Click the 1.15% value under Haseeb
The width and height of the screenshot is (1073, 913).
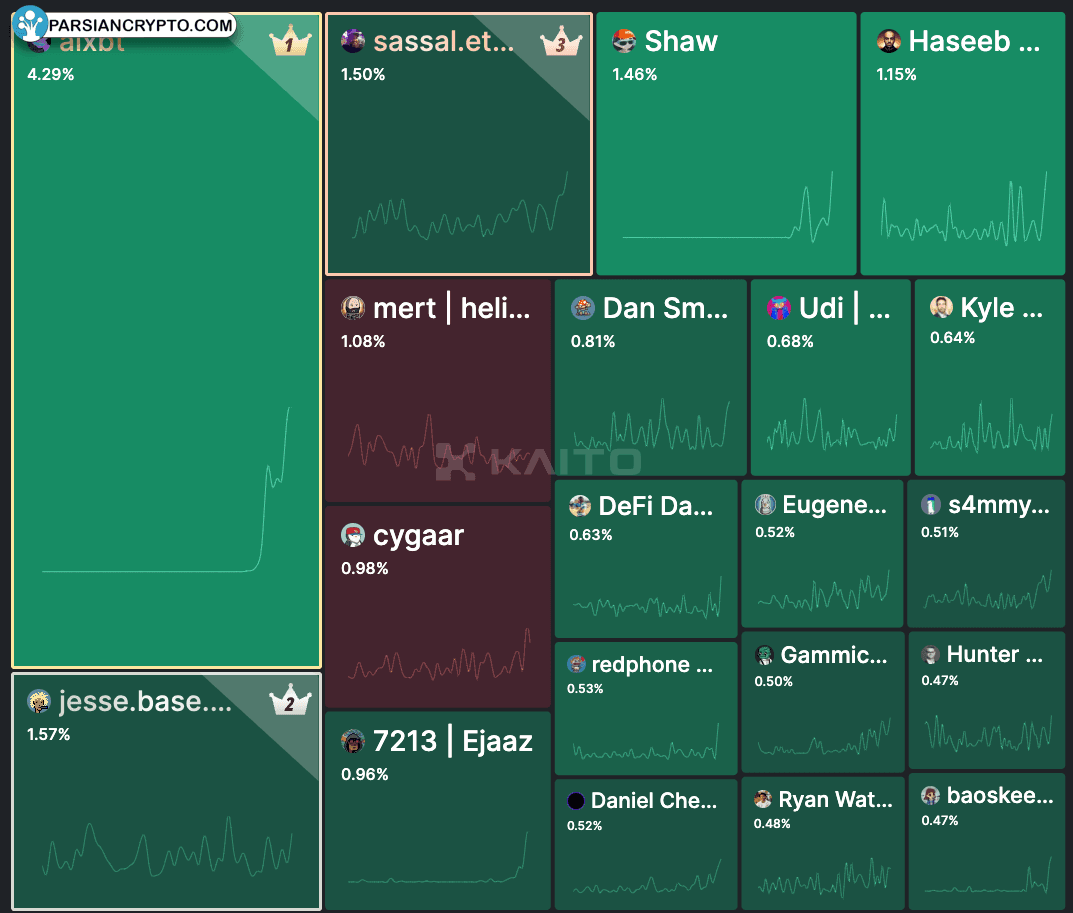pyautogui.click(x=896, y=75)
